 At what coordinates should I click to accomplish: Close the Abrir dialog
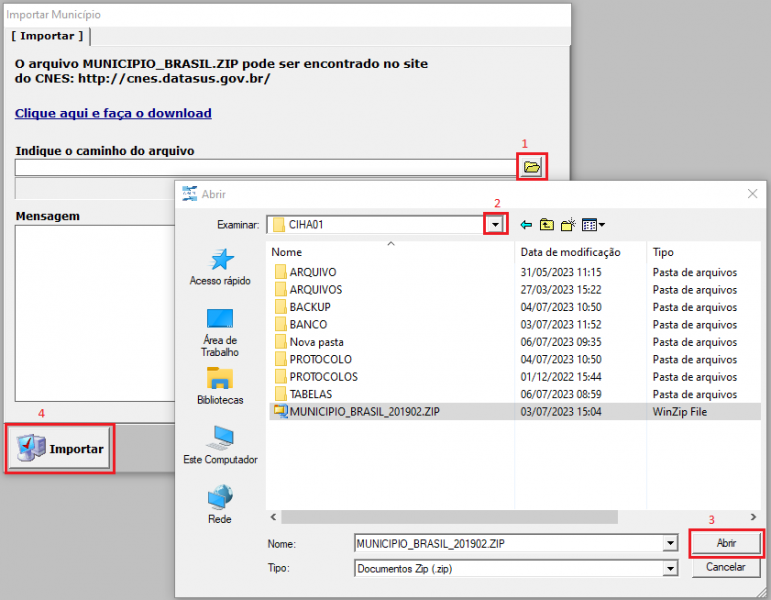point(752,194)
